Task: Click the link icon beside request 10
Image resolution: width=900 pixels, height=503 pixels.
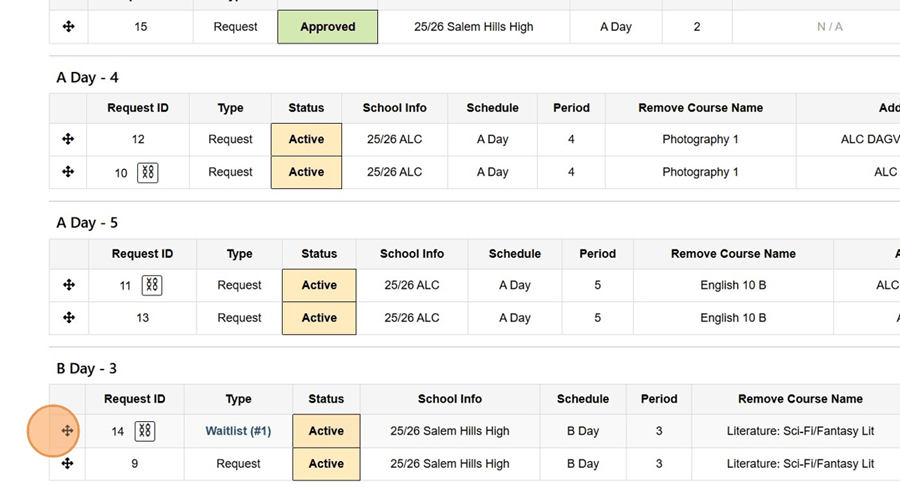Action: [x=148, y=172]
